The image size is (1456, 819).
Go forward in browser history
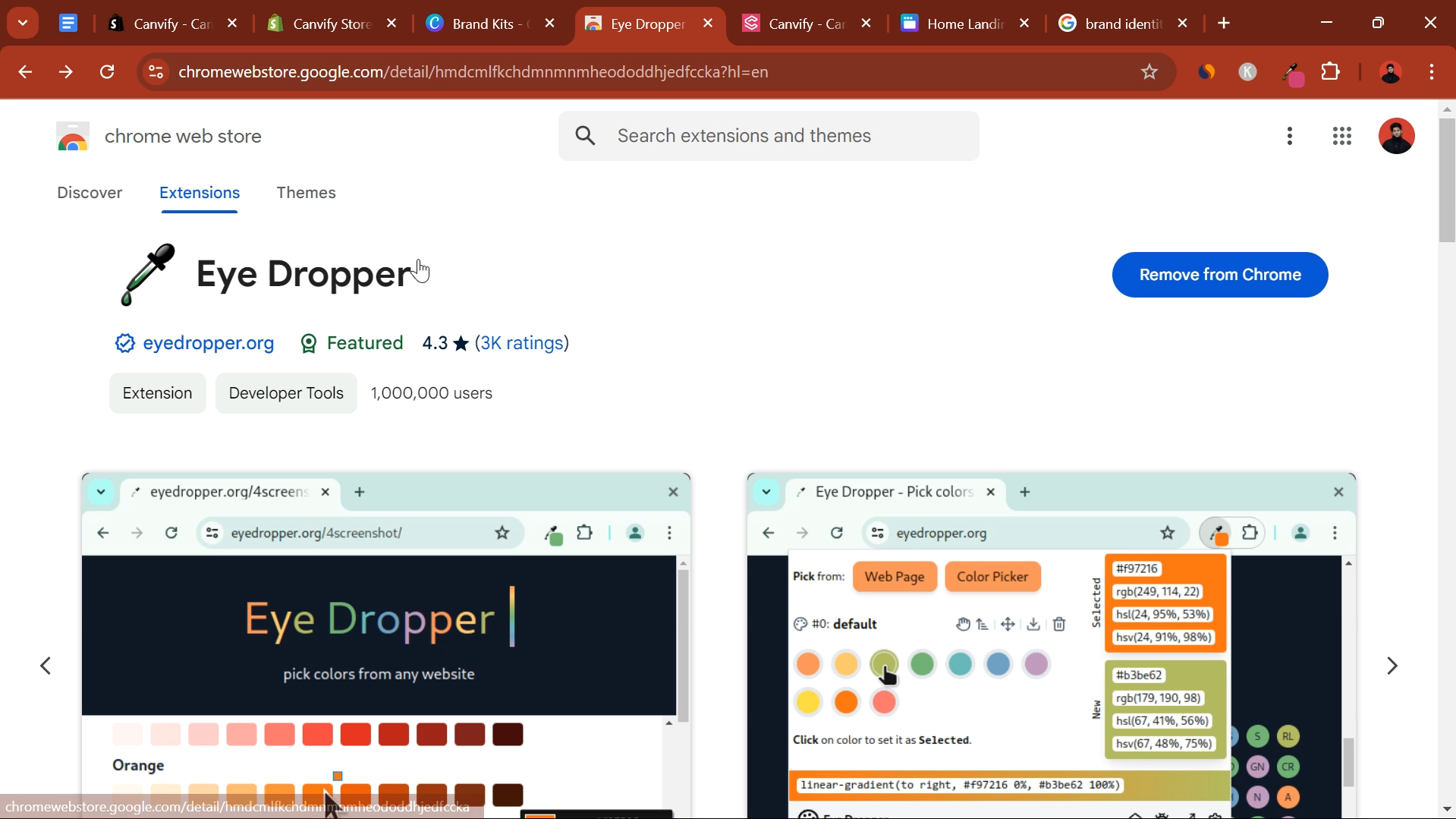click(x=66, y=72)
